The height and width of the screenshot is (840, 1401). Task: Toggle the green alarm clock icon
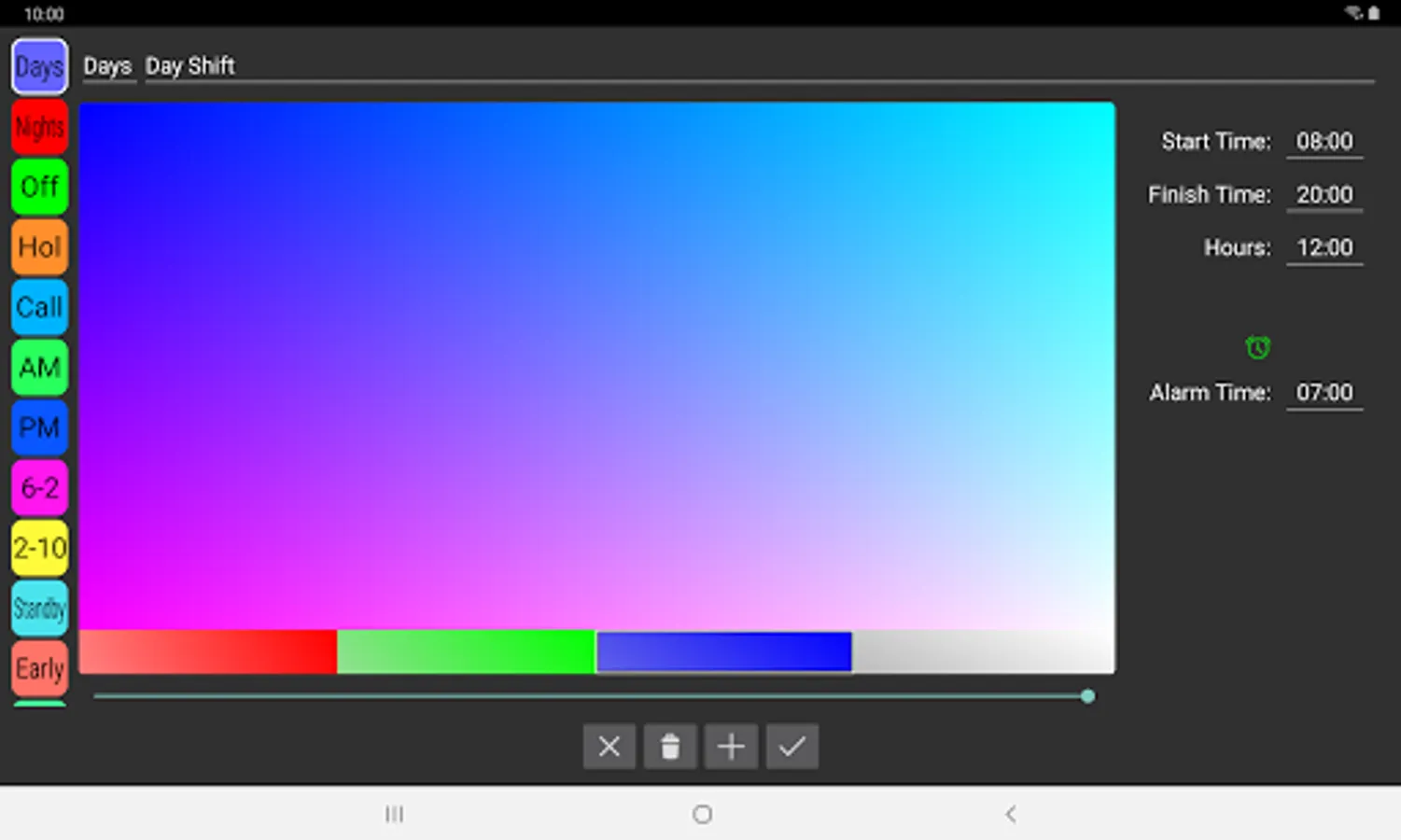[x=1257, y=347]
